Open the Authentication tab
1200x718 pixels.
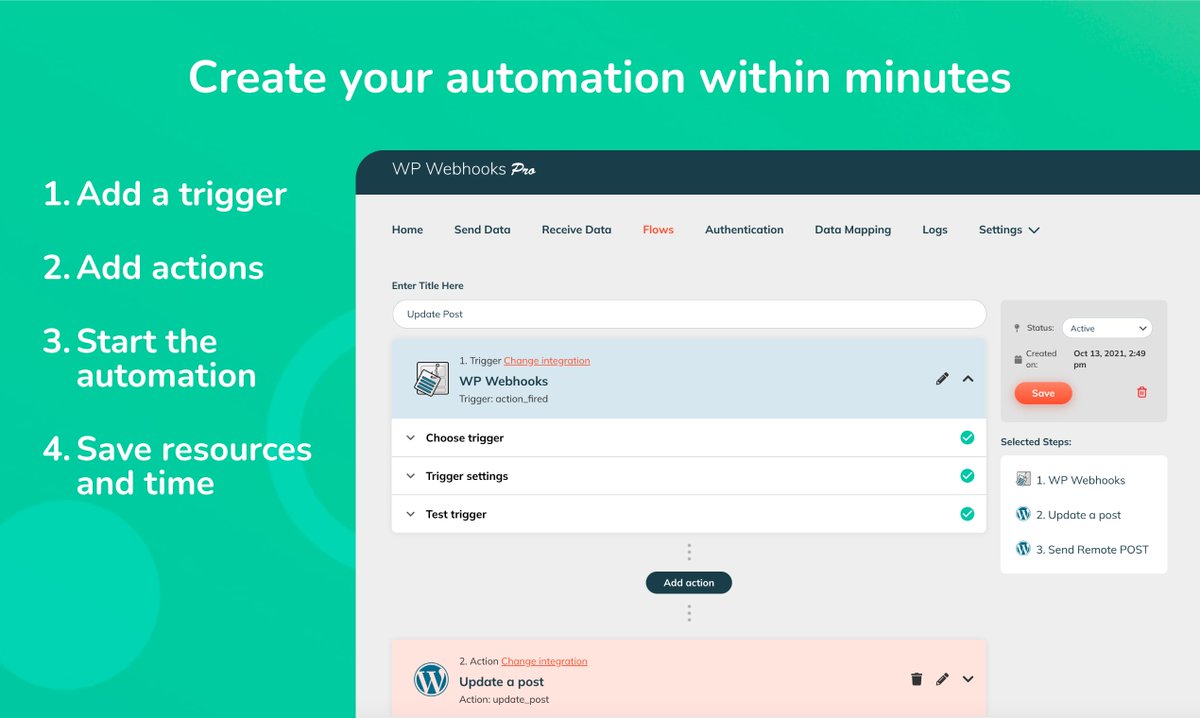point(744,230)
